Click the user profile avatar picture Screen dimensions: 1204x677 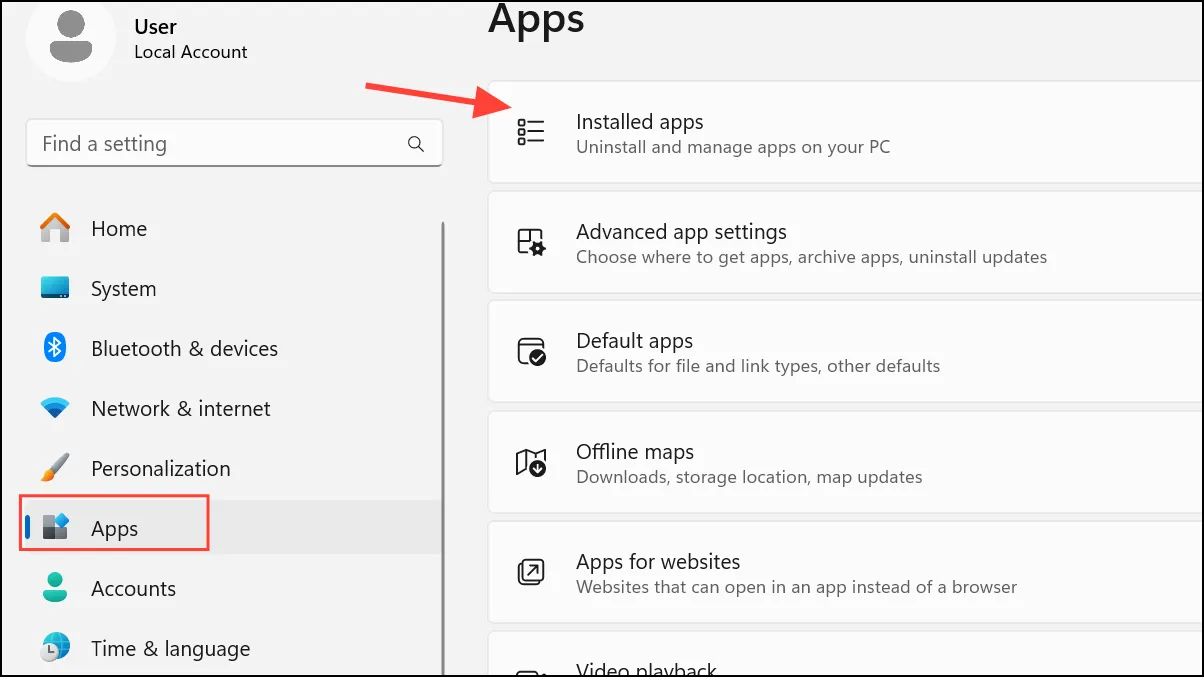70,35
